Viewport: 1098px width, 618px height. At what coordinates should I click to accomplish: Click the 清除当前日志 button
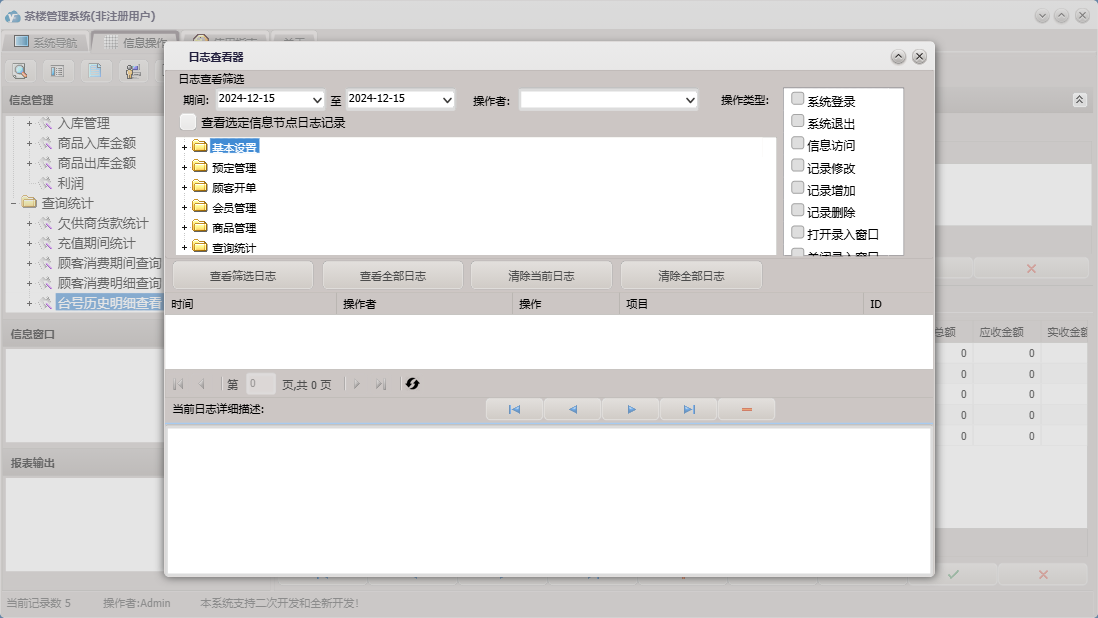click(x=541, y=276)
